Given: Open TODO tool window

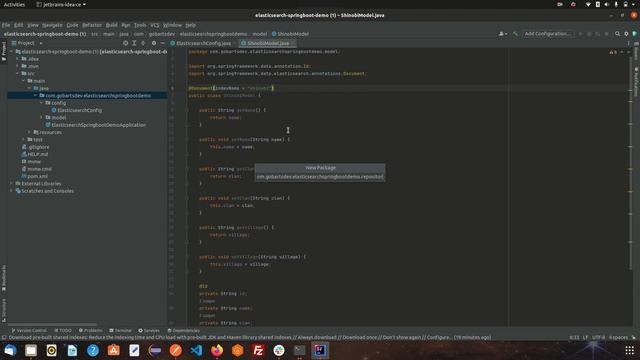Looking at the screenshot, I should coord(63,331).
